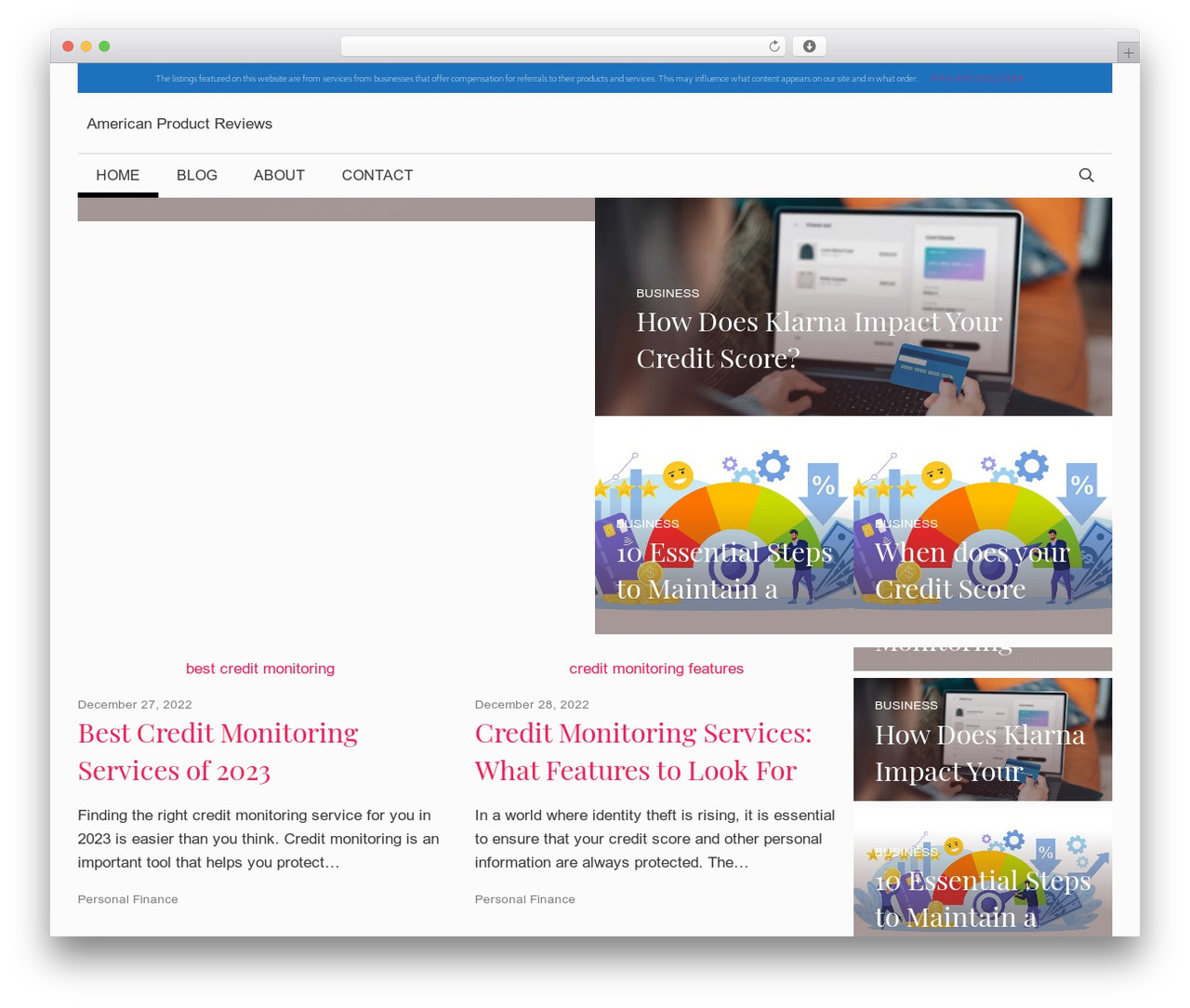Open sidebar post 'How Does Klarna Impact Your'

click(980, 753)
